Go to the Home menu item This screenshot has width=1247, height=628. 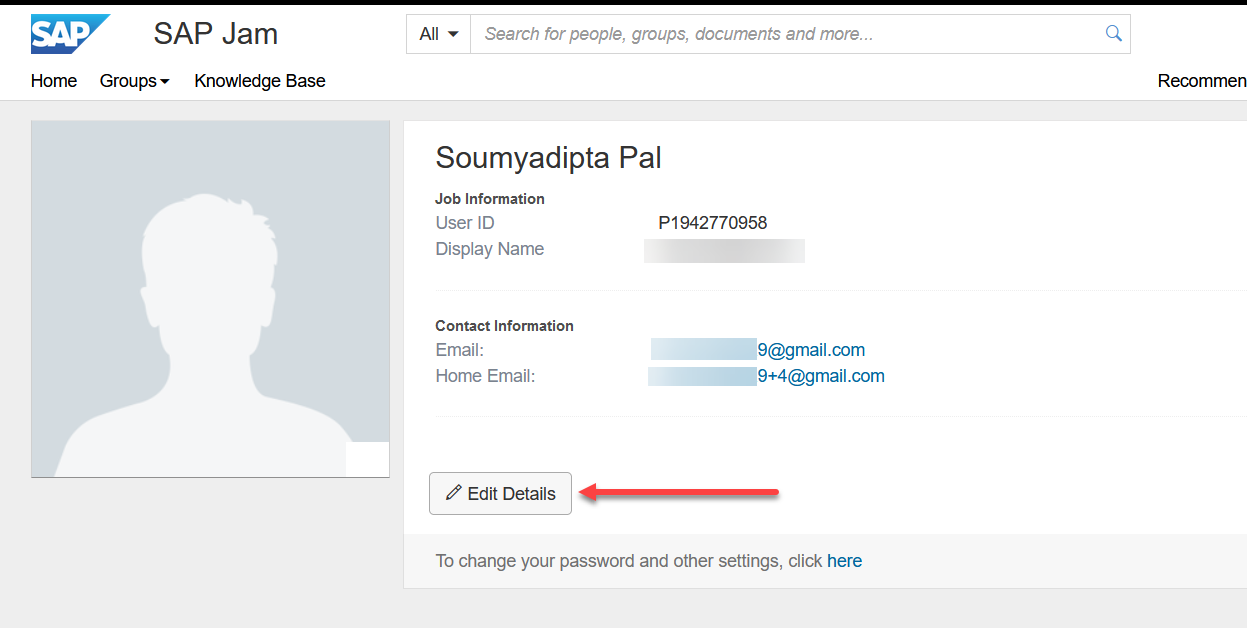pos(54,81)
